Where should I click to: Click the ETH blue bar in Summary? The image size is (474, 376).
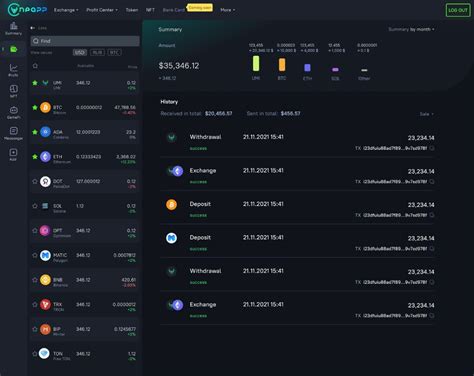tap(307, 68)
